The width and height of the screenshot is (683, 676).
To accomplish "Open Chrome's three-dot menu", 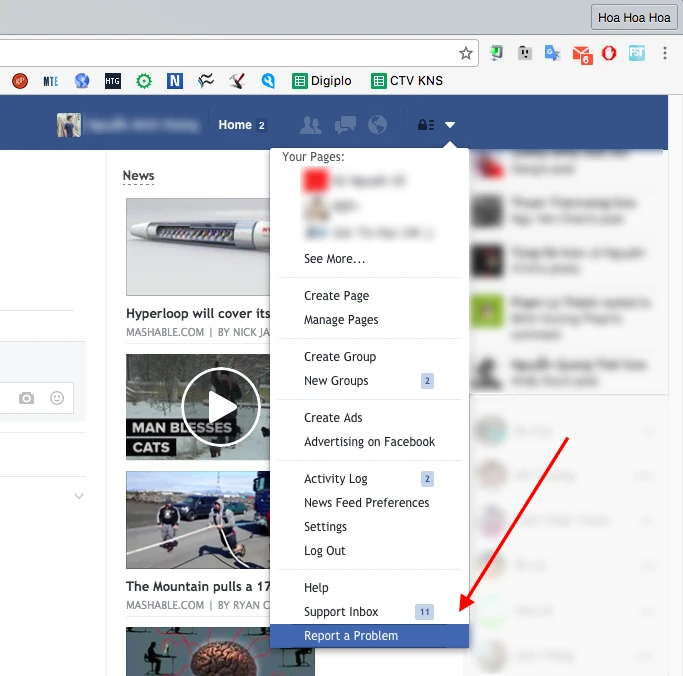I will (x=666, y=53).
